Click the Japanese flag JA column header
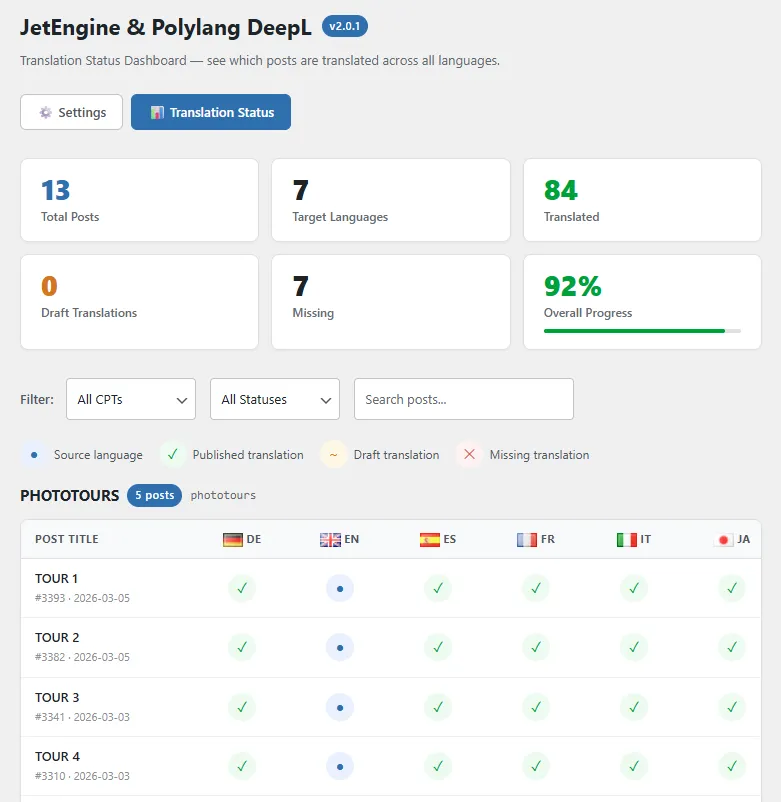The height and width of the screenshot is (802, 781). (x=732, y=539)
